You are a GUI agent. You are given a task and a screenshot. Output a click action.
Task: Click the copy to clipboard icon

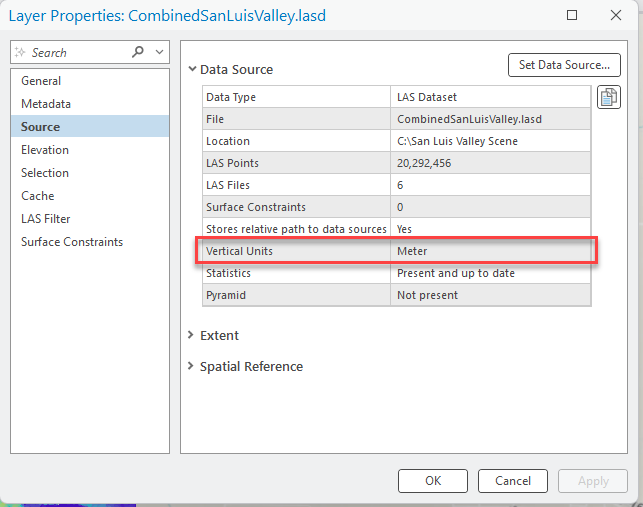tap(608, 97)
